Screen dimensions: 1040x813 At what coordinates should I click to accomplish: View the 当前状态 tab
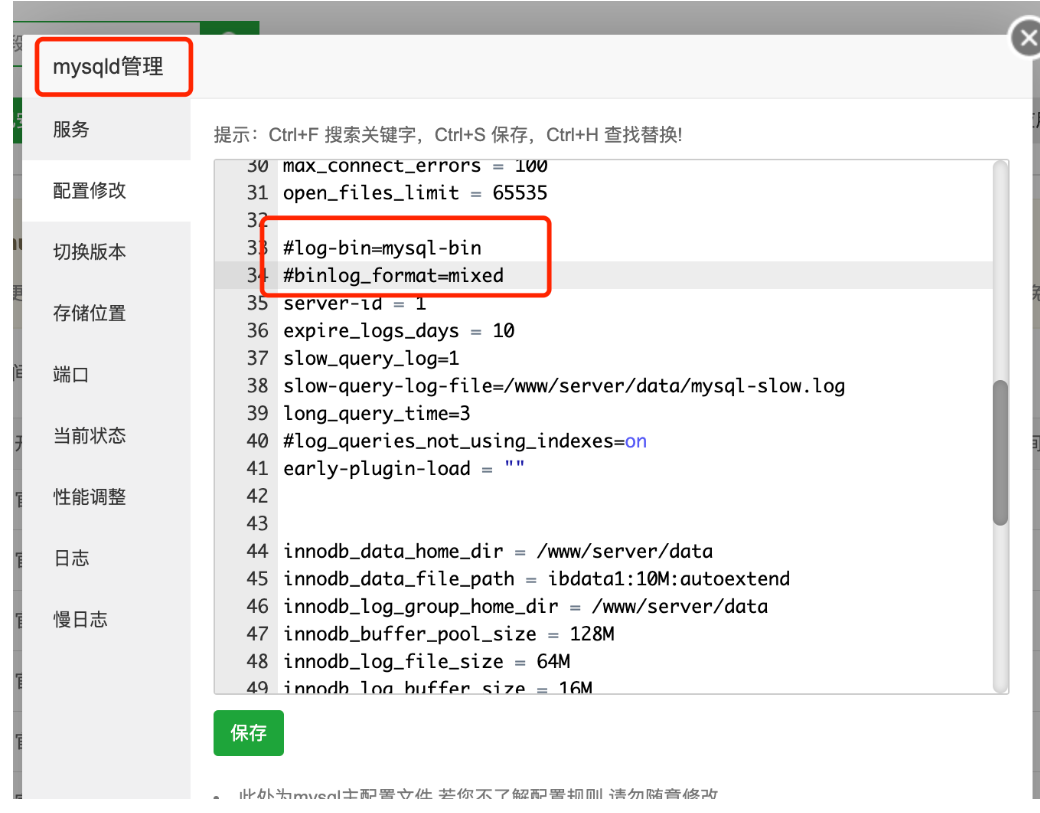[x=89, y=436]
